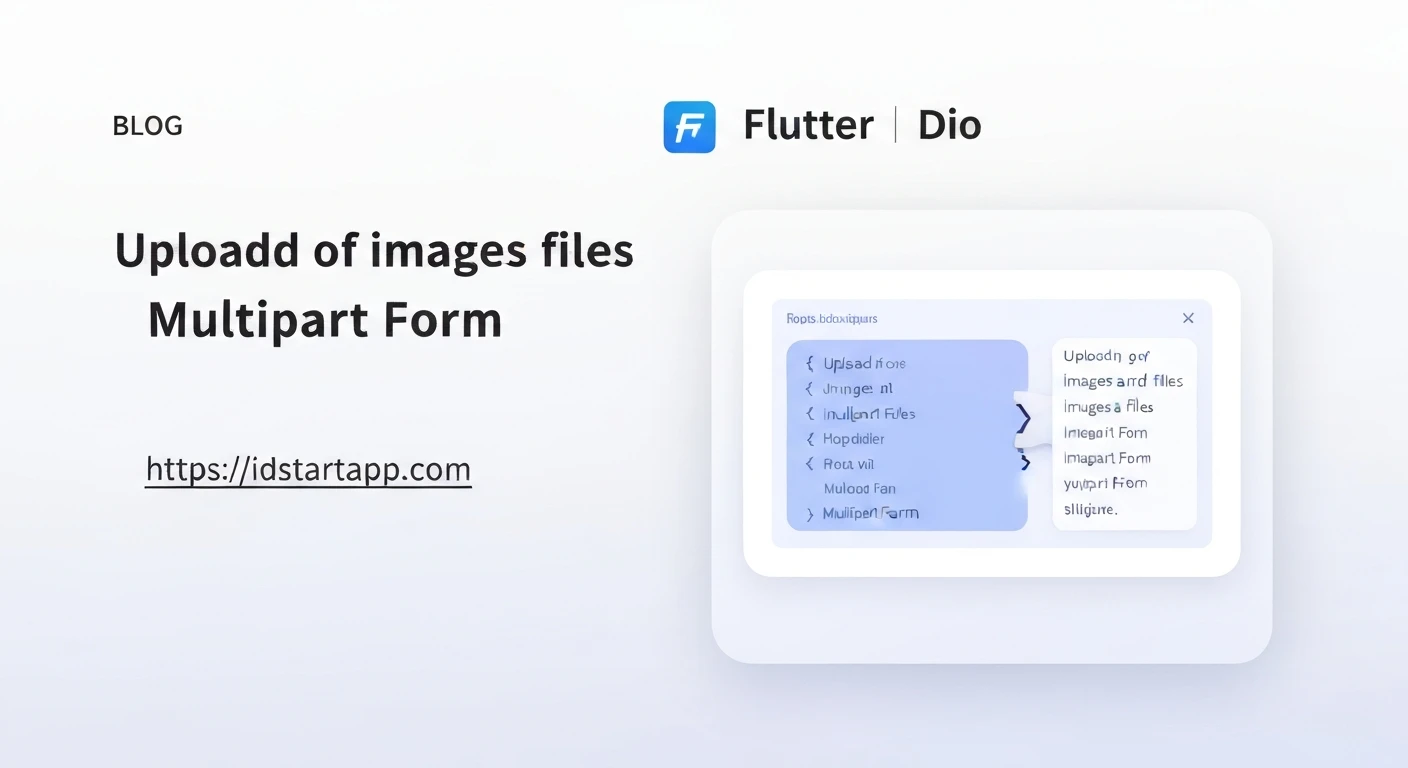This screenshot has height=768, width=1408.
Task: Select the 'Mulood Fan' list row
Action: (859, 489)
